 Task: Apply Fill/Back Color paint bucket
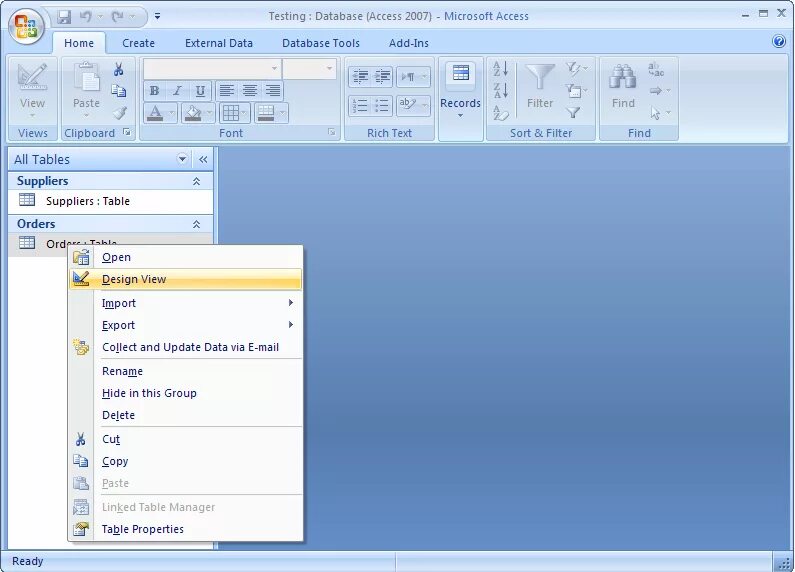tap(193, 113)
